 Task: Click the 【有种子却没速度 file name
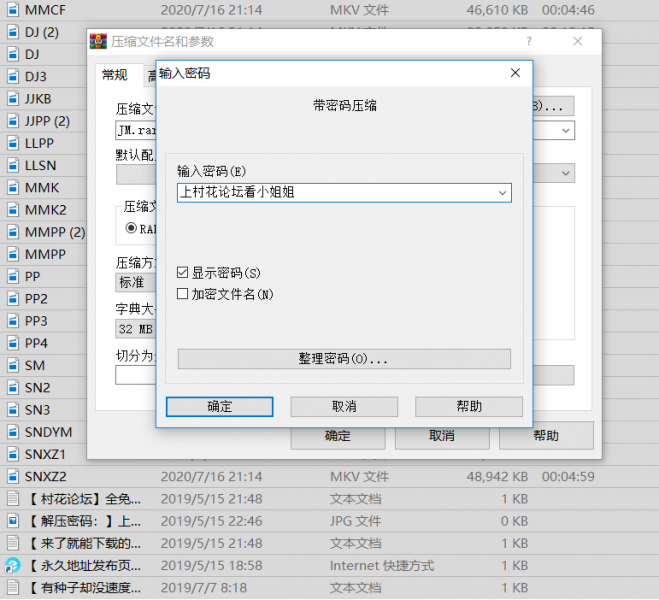coord(84,588)
